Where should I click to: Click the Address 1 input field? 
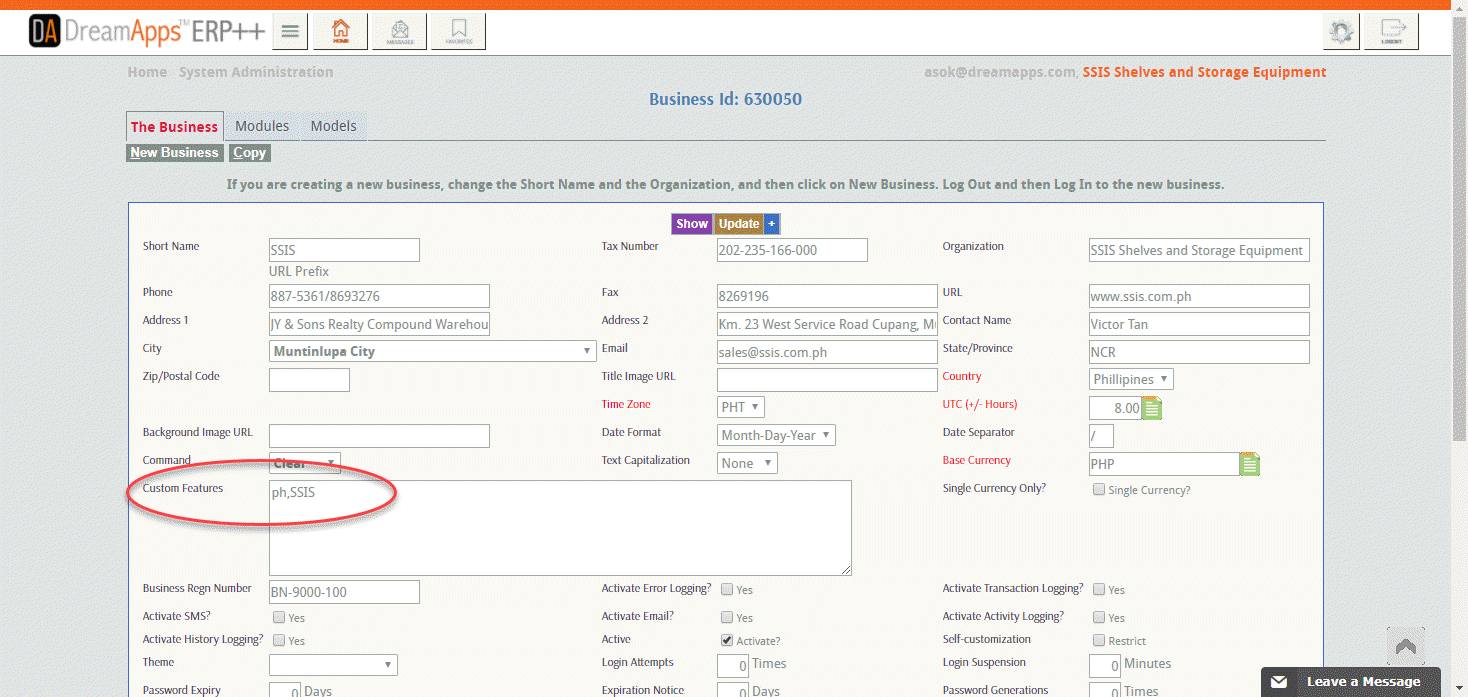point(379,324)
